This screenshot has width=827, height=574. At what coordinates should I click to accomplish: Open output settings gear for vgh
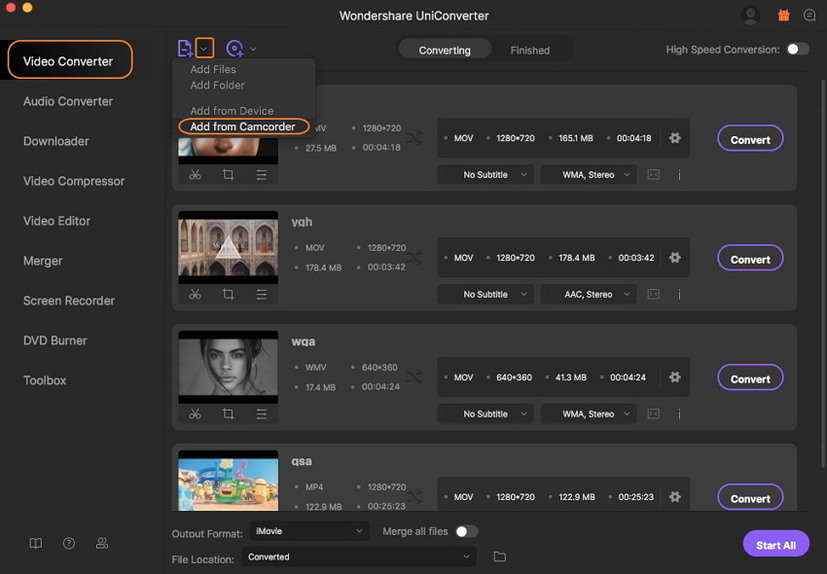[675, 258]
